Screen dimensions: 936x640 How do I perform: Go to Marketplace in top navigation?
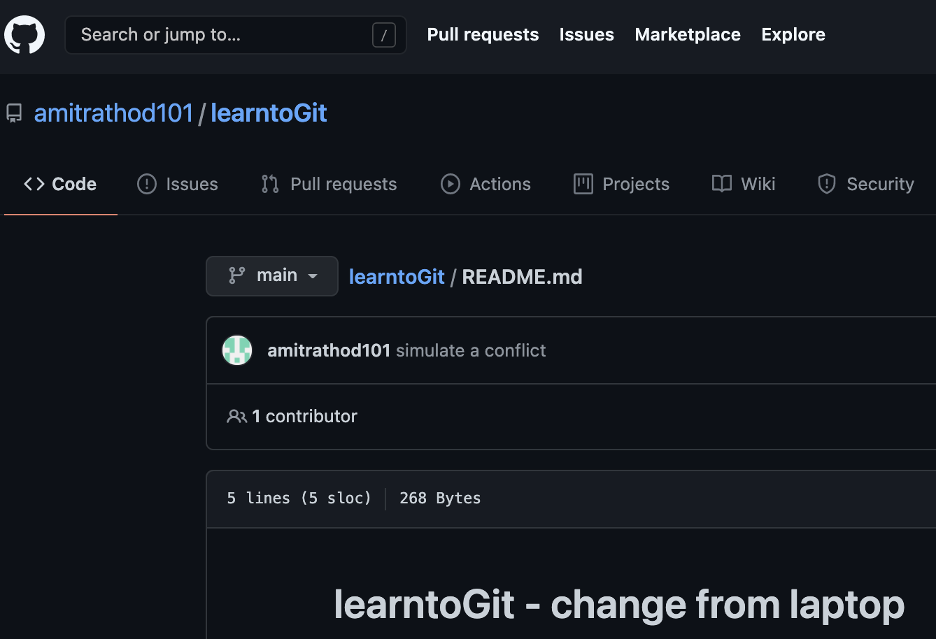tap(688, 35)
